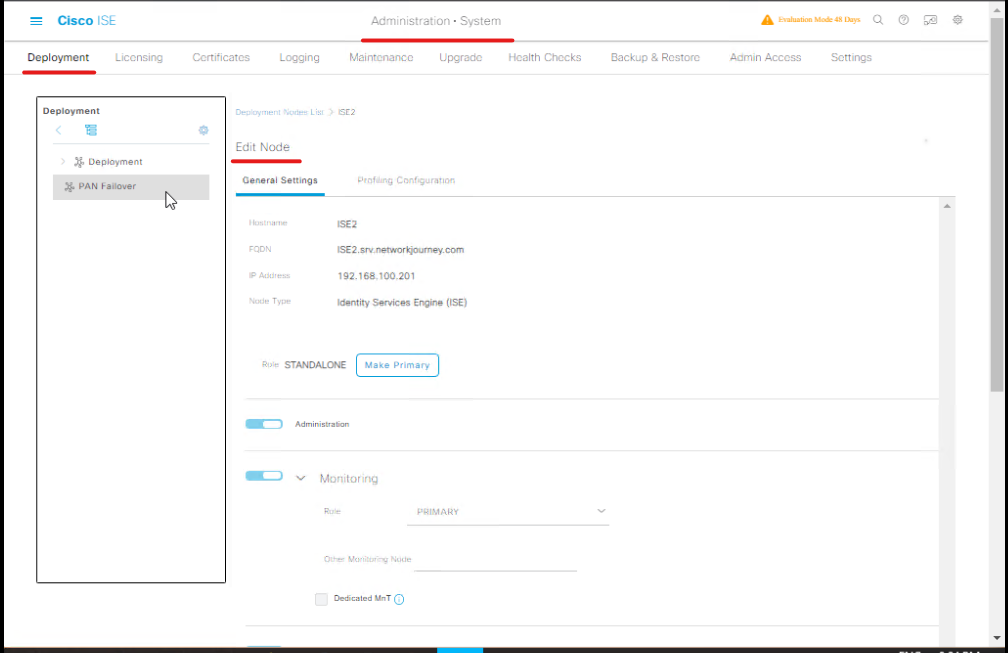This screenshot has width=1008, height=653.
Task: Click the Administration • System page title
Action: [x=436, y=21]
